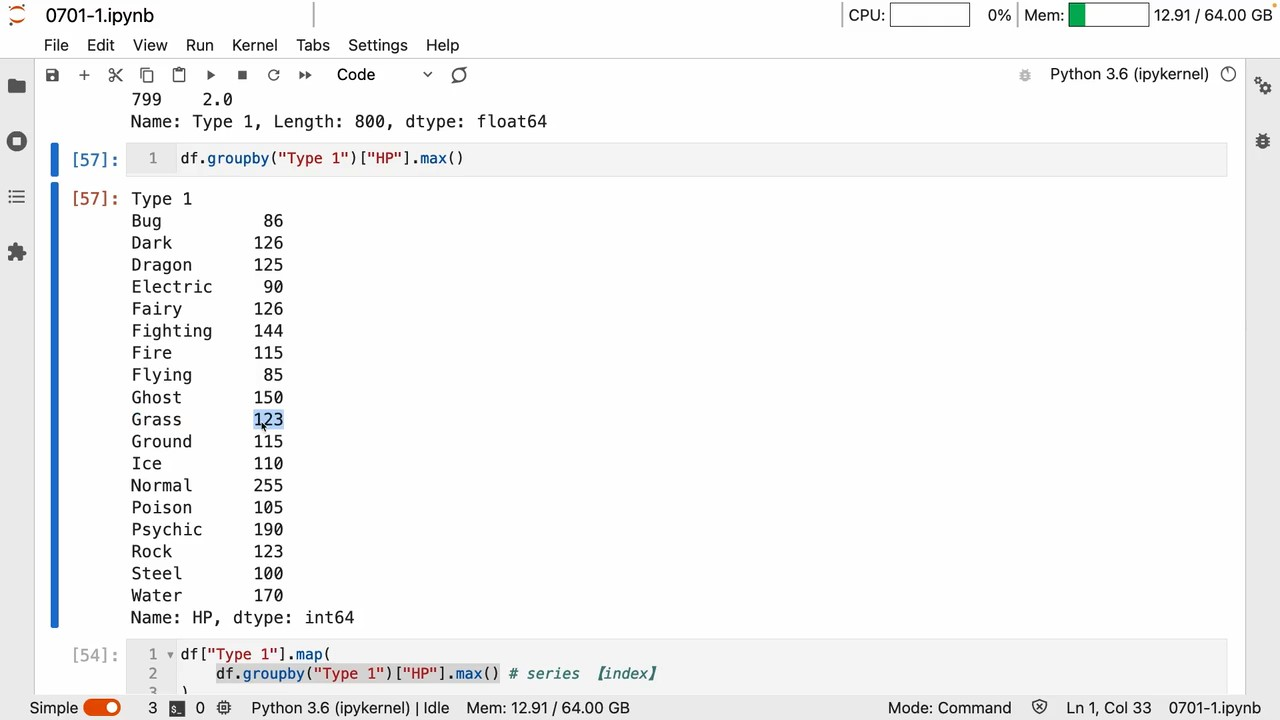Click the Water row value 170
The width and height of the screenshot is (1280, 720).
tap(268, 596)
